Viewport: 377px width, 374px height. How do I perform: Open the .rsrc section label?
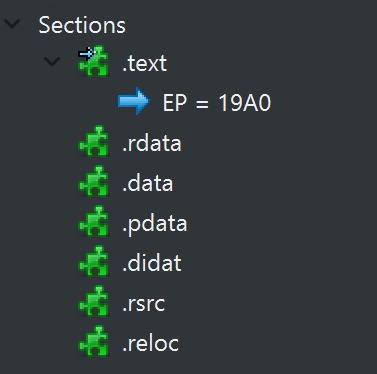click(143, 304)
